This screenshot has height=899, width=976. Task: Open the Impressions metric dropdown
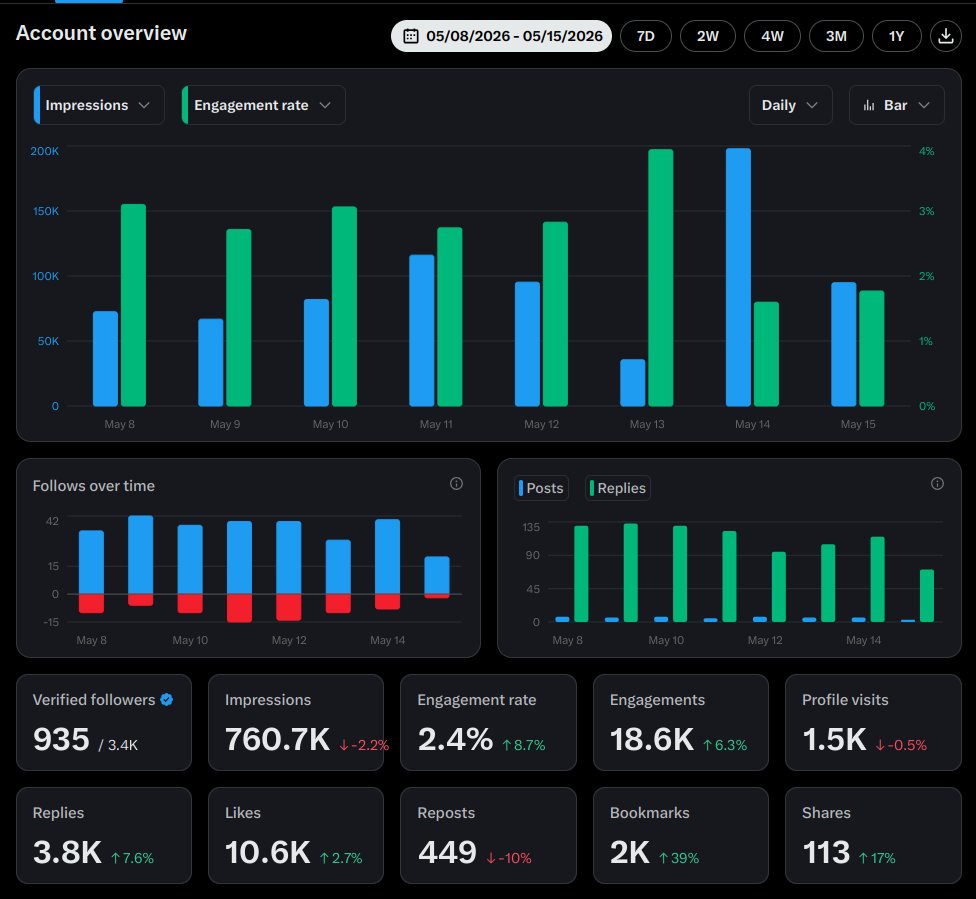coord(99,105)
